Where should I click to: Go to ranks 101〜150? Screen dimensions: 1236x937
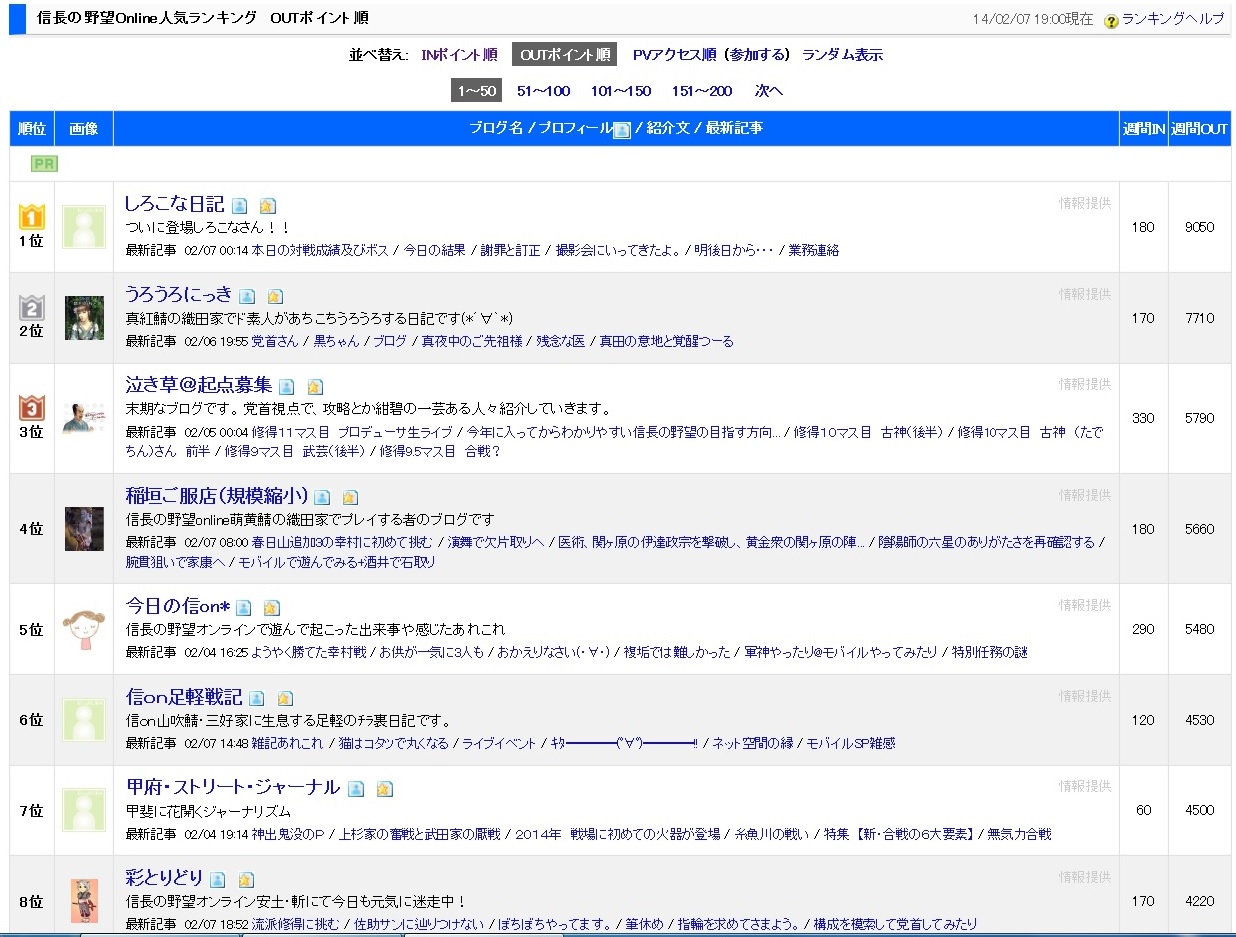[621, 91]
